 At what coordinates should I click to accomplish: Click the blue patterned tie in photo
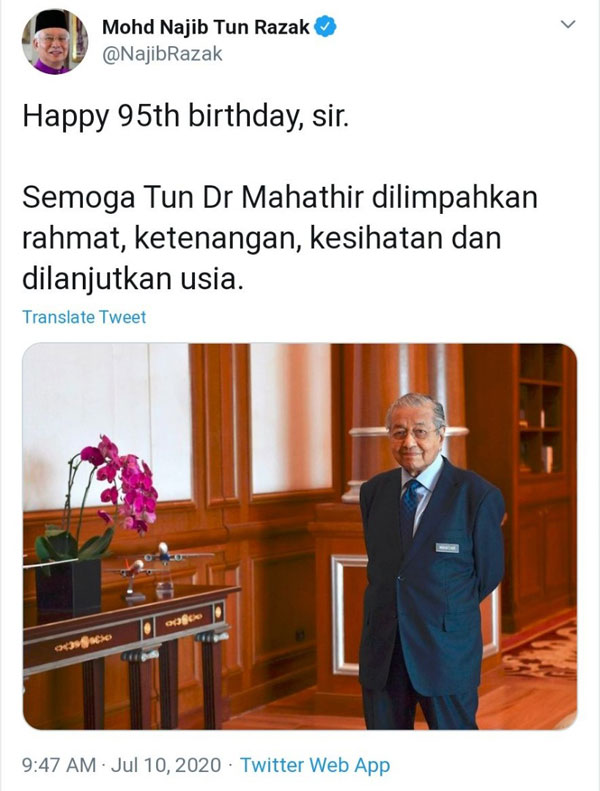pyautogui.click(x=410, y=502)
